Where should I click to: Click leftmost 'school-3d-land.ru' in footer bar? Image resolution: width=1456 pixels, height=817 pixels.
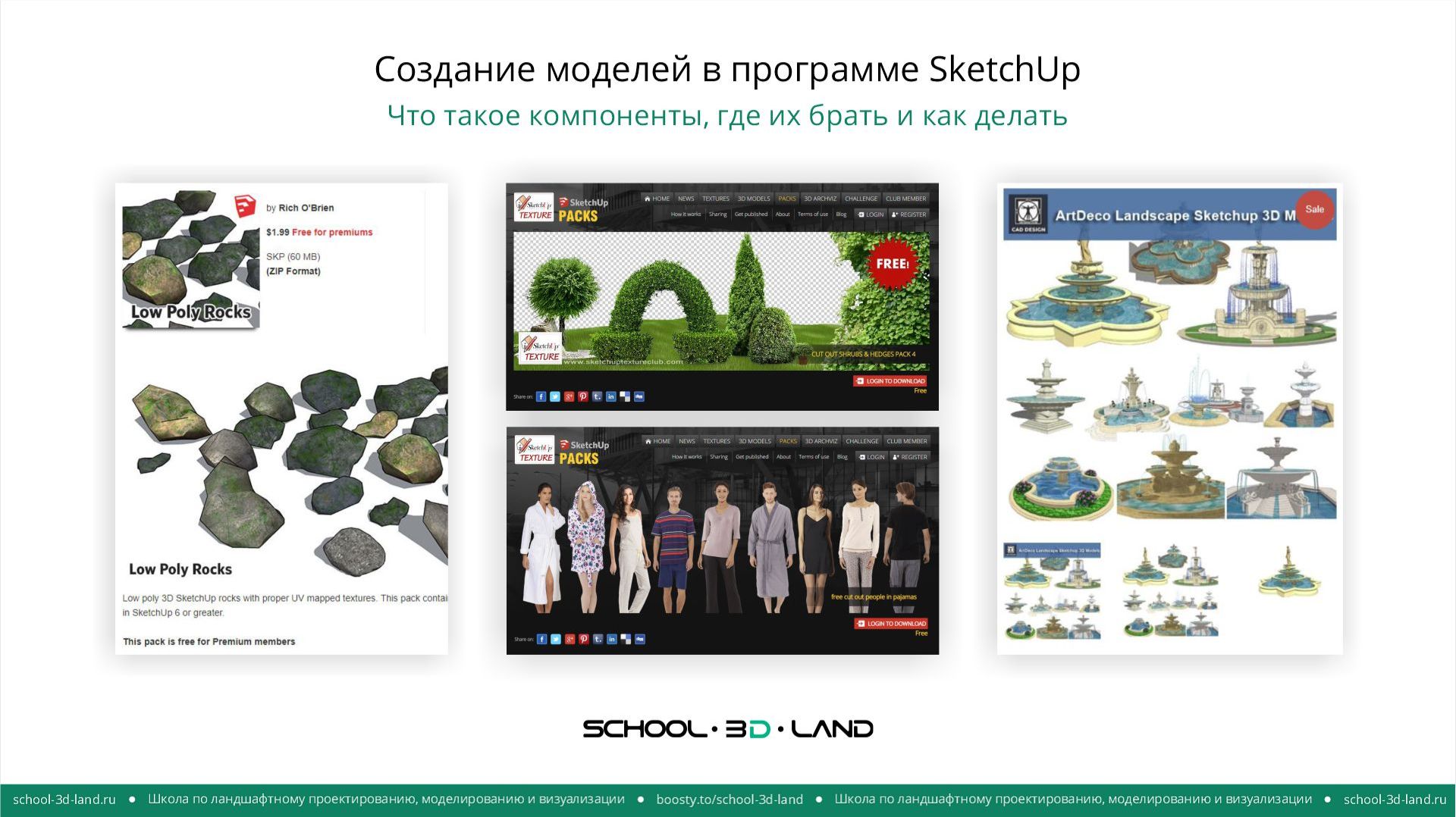click(x=64, y=799)
